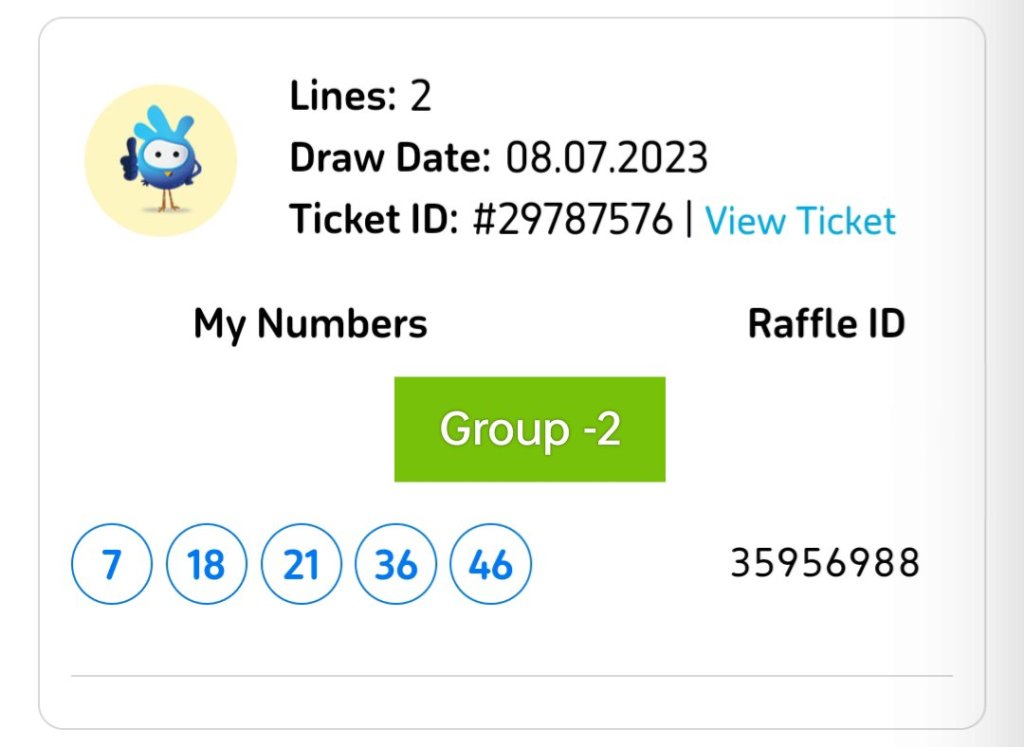Screen dimensions: 1024x747
Task: Choose number ball 46
Action: pyautogui.click(x=491, y=565)
